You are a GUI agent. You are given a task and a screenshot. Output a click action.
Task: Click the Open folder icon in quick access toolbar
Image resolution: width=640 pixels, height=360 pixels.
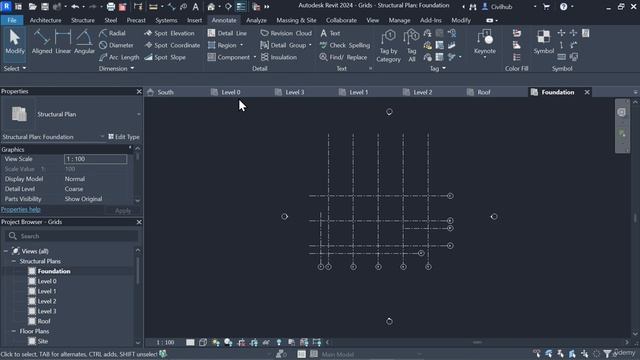[32, 7]
